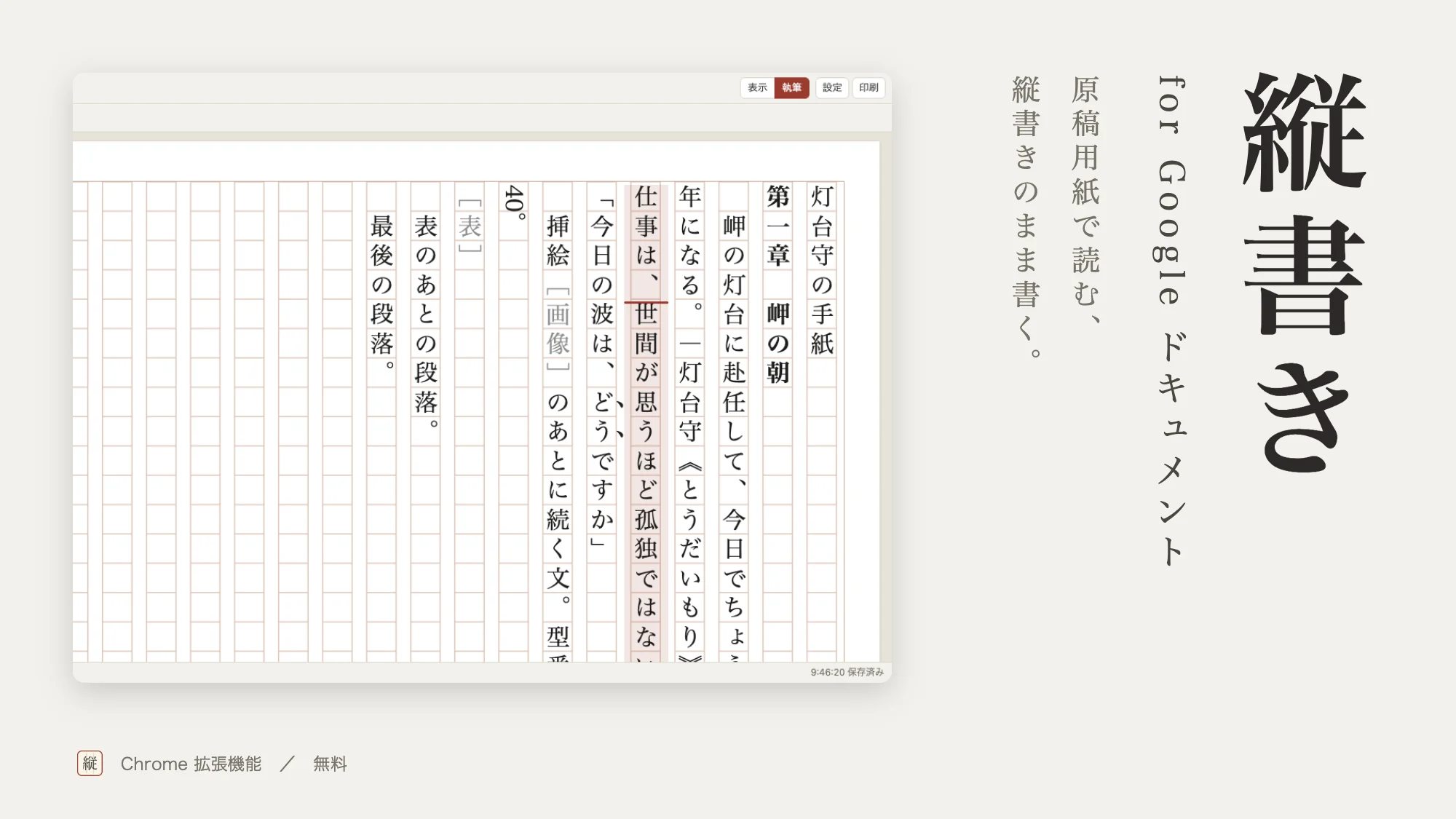Click the 原稿用紙で読む、 tagline
The image size is (1456, 819).
pos(1085,200)
